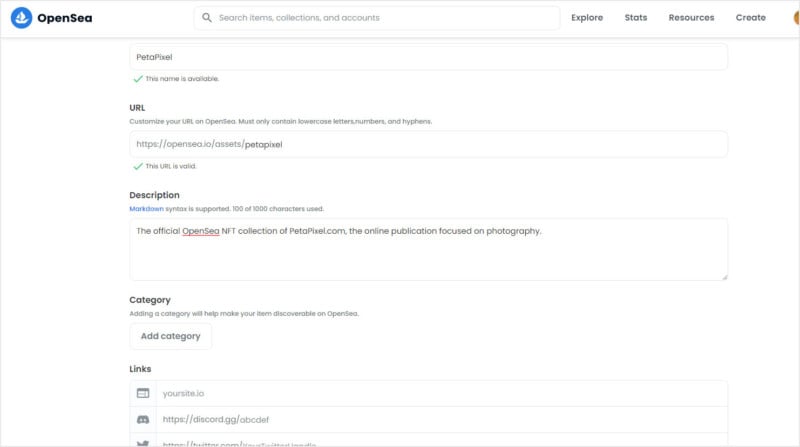Focus the search items, collections, and accounts field
Viewport: 800px width, 447px height.
coord(377,17)
